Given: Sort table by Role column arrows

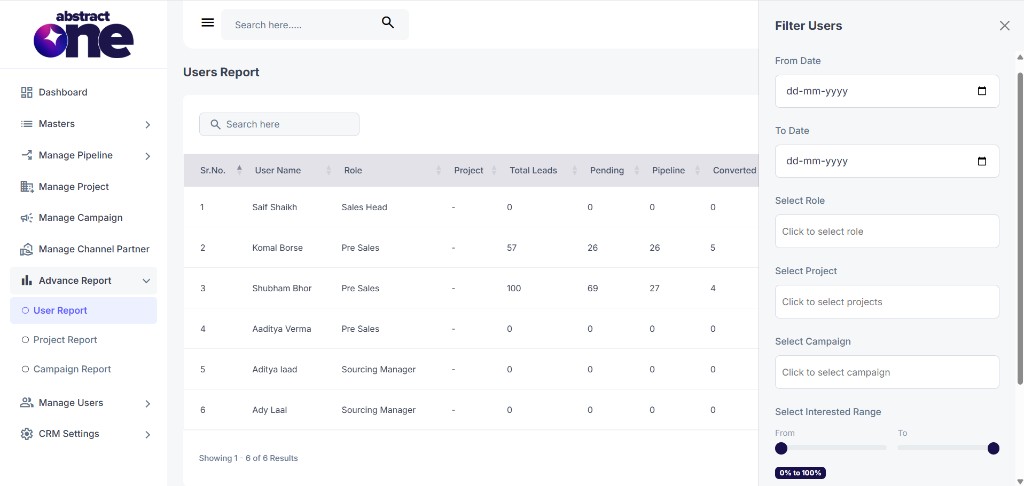Looking at the screenshot, I should tap(438, 170).
